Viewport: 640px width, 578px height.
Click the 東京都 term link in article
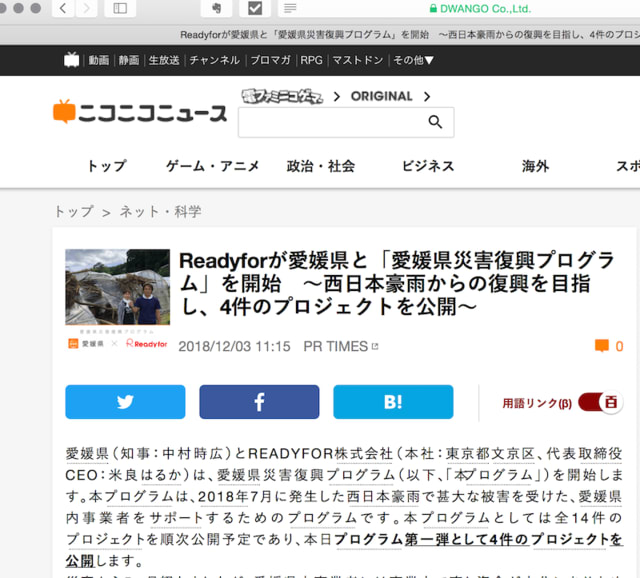(468, 454)
